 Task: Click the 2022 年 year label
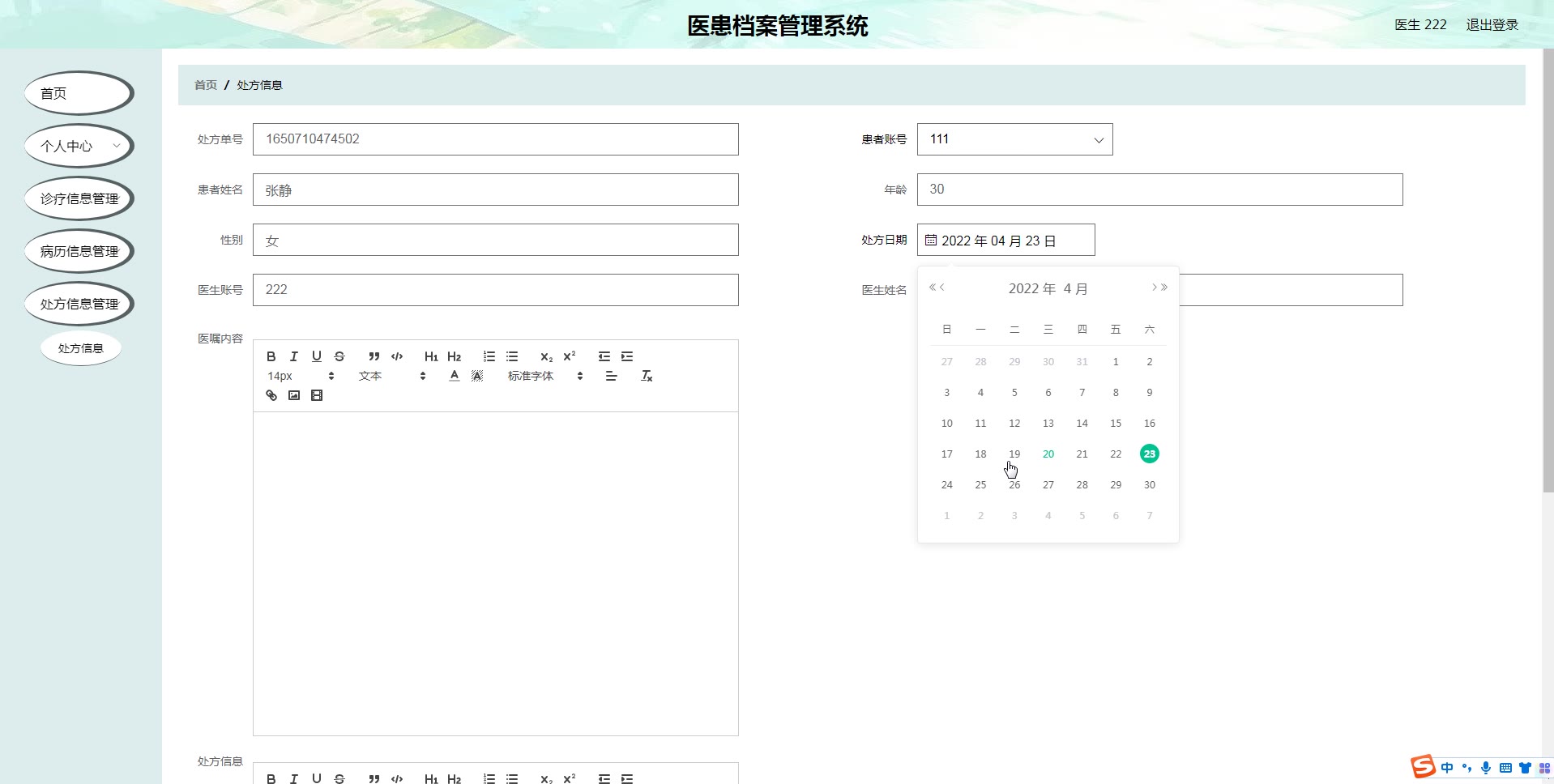click(x=1032, y=289)
